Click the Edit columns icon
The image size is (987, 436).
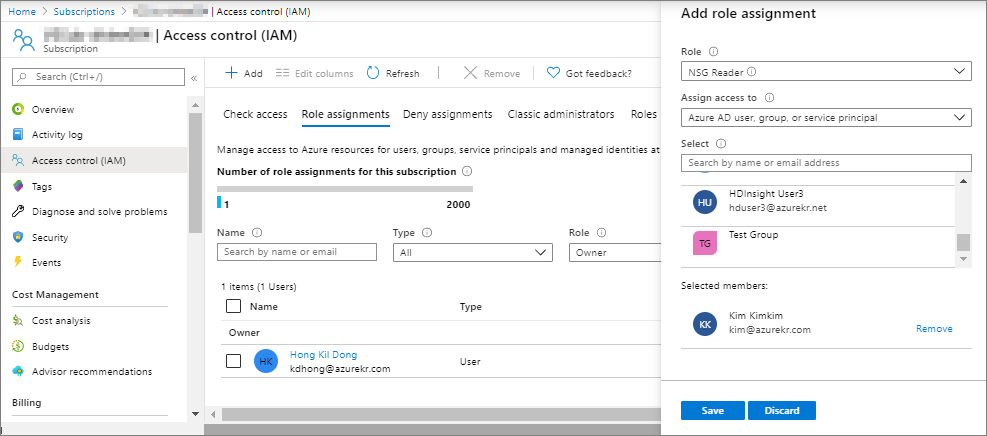[x=283, y=73]
